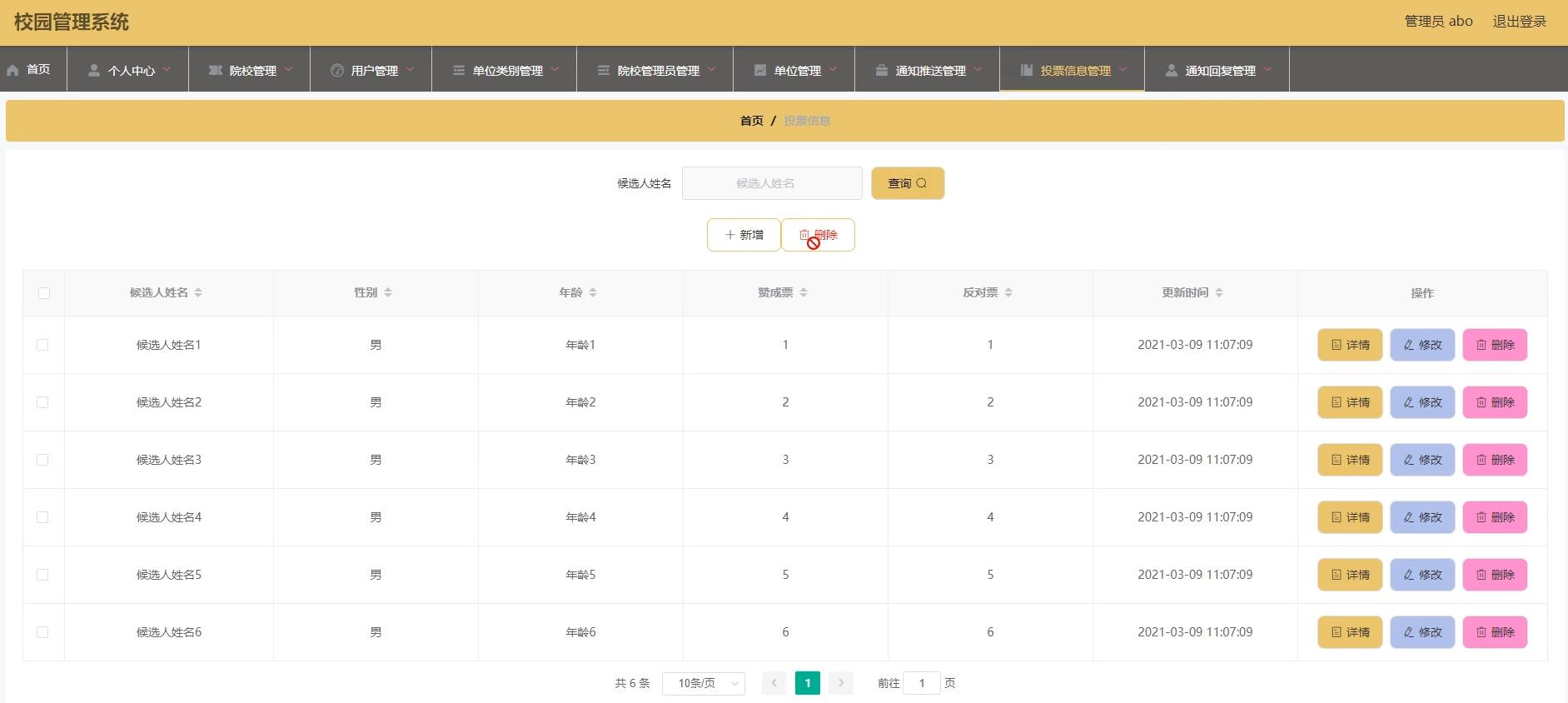Open the 10条/页 page size dropdown
This screenshot has height=703, width=1568.
[704, 683]
